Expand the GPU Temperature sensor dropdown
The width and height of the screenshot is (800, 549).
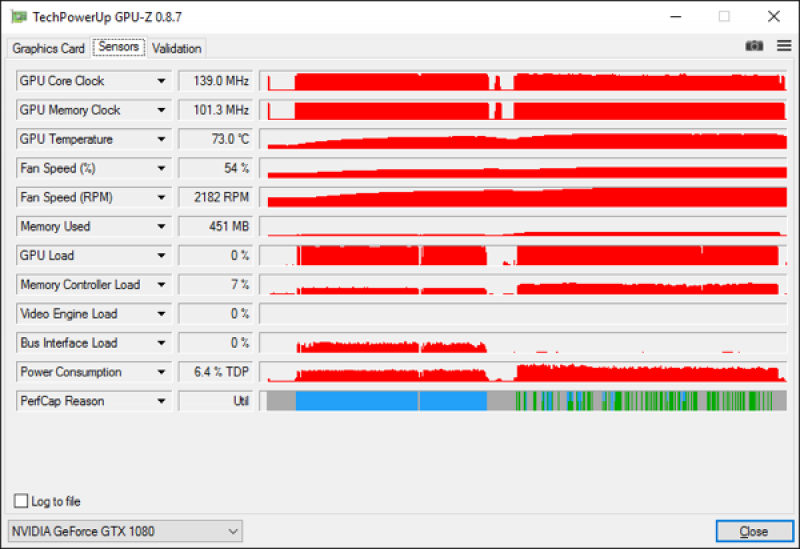click(161, 139)
